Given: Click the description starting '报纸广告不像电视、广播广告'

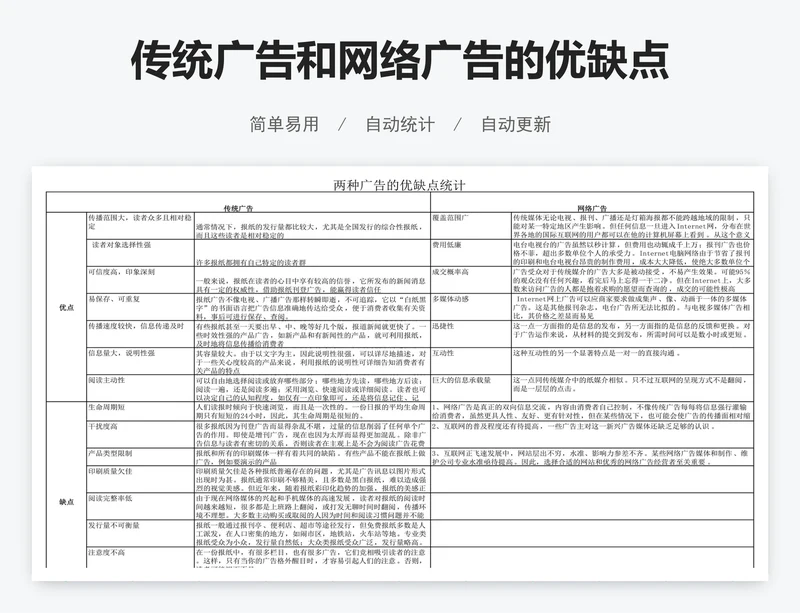Looking at the screenshot, I should pos(310,307).
